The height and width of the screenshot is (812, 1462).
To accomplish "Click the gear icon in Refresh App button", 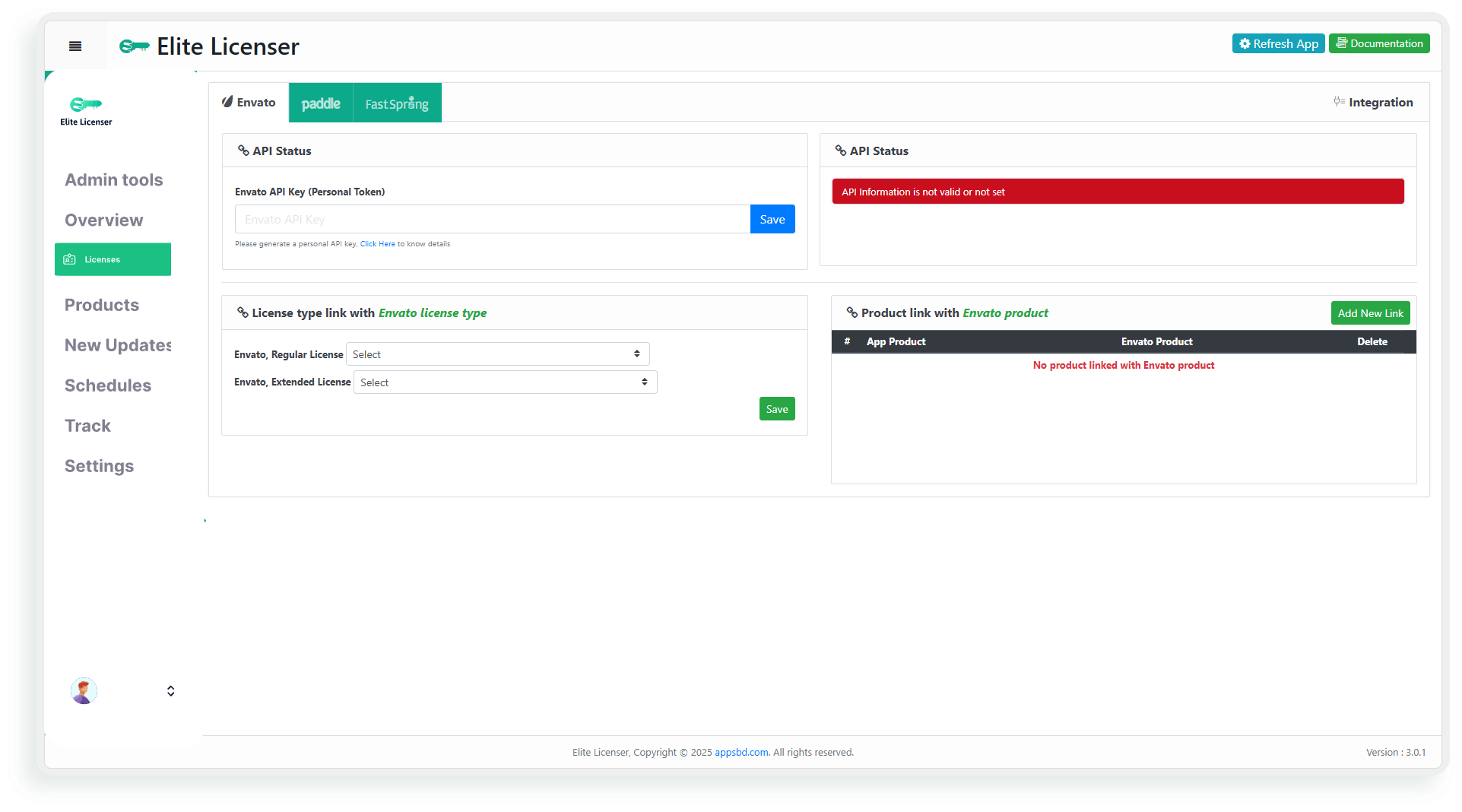I will pos(1245,43).
